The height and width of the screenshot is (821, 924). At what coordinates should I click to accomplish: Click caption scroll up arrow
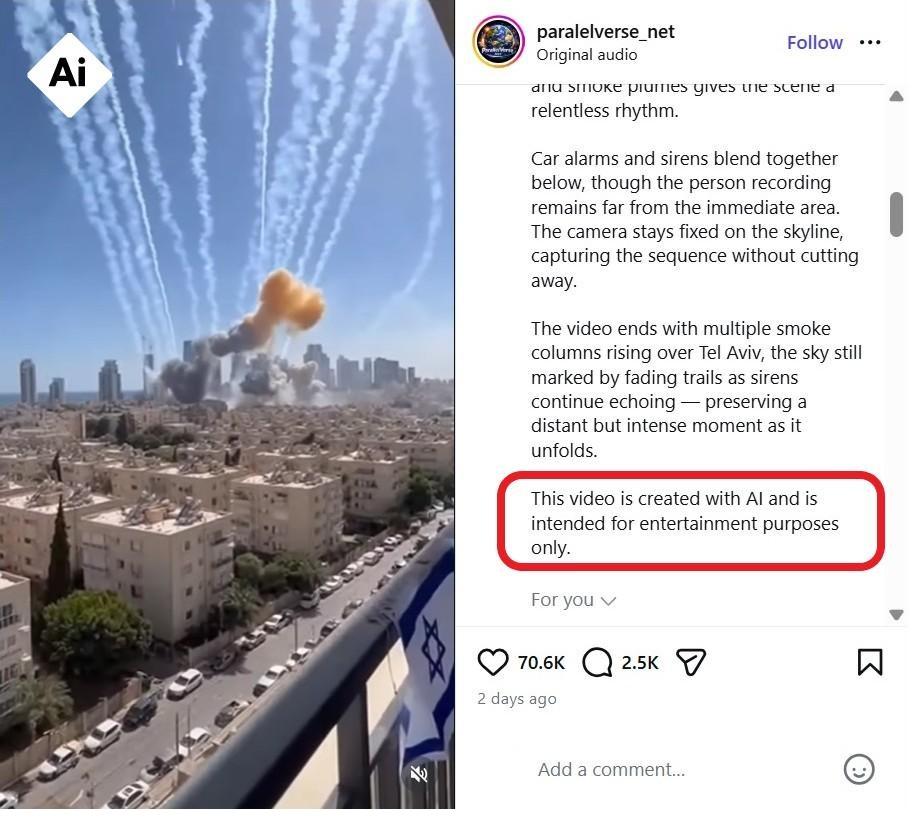[896, 96]
